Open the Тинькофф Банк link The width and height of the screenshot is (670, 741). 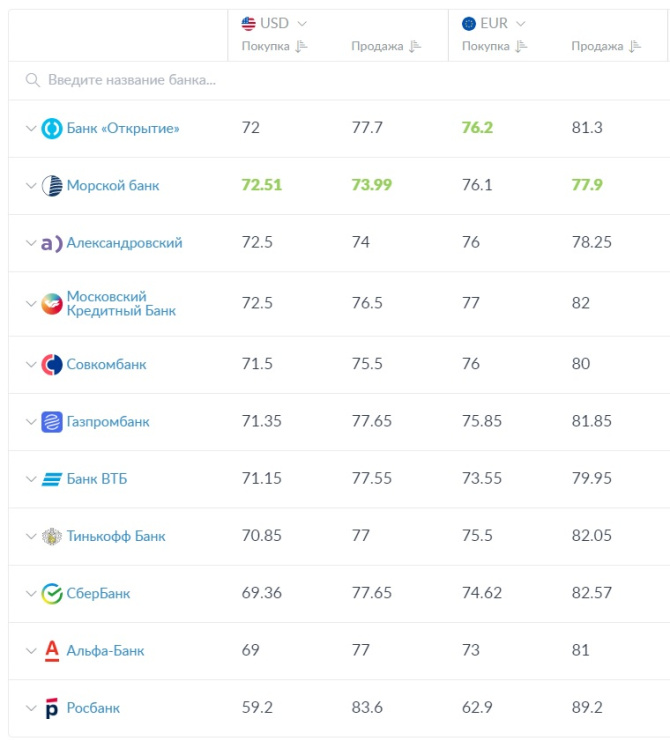(116, 536)
